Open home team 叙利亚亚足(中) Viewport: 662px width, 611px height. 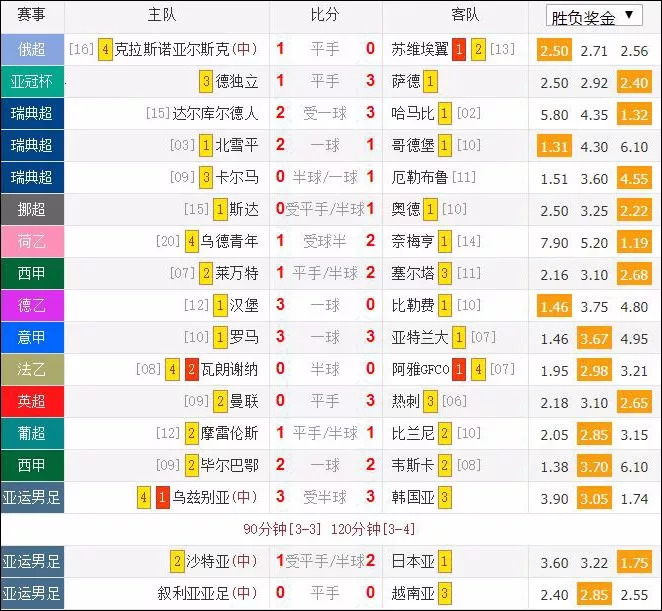tap(207, 594)
